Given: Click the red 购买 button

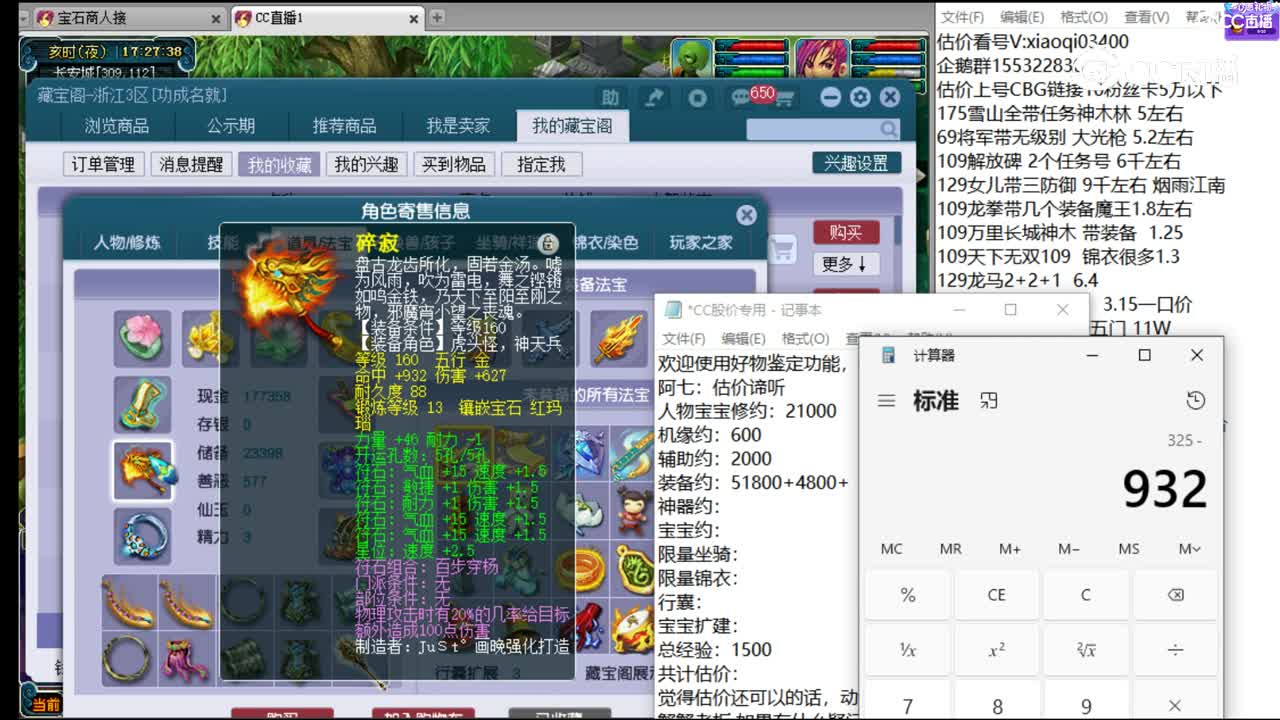Looking at the screenshot, I should click(x=845, y=232).
